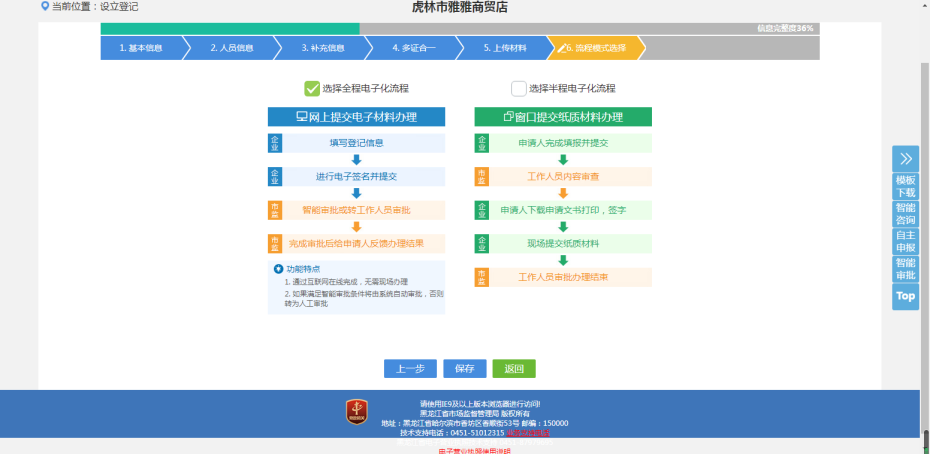This screenshot has height=455, width=930.
Task: Open 智能审批 in side panel
Action: pos(905,269)
